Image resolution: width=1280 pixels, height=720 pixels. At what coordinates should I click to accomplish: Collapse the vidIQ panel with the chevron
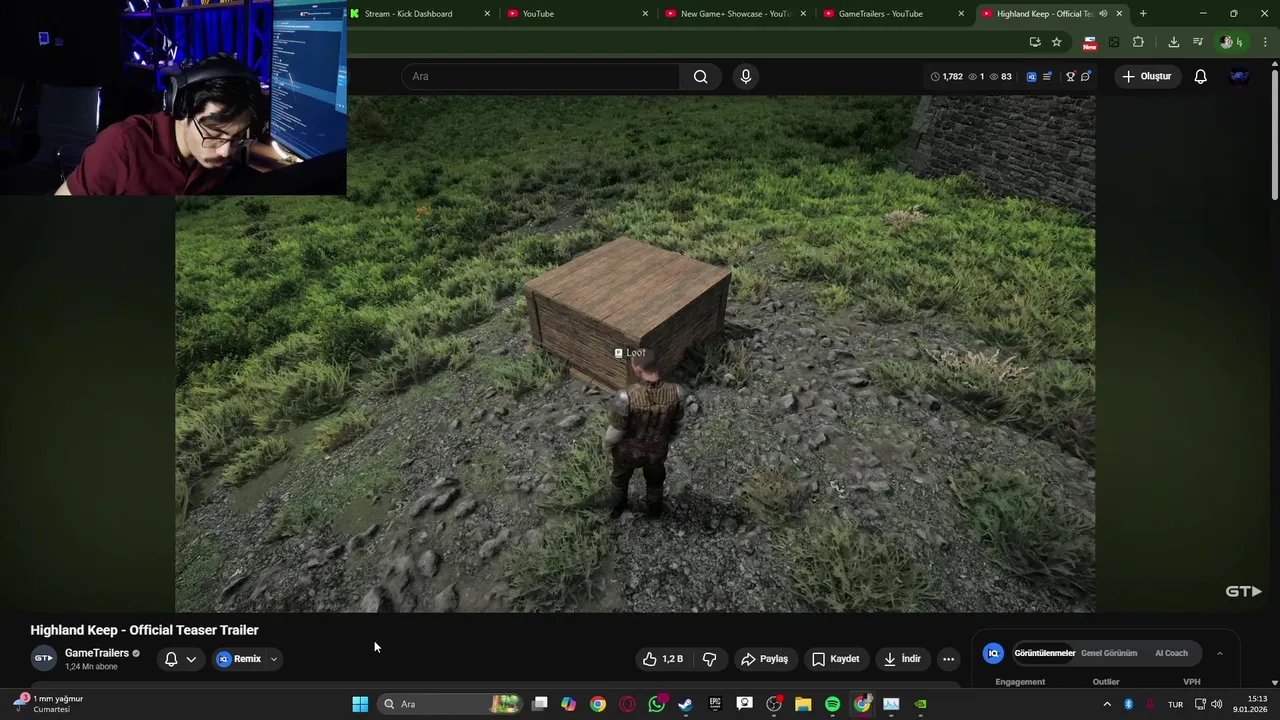[1219, 653]
